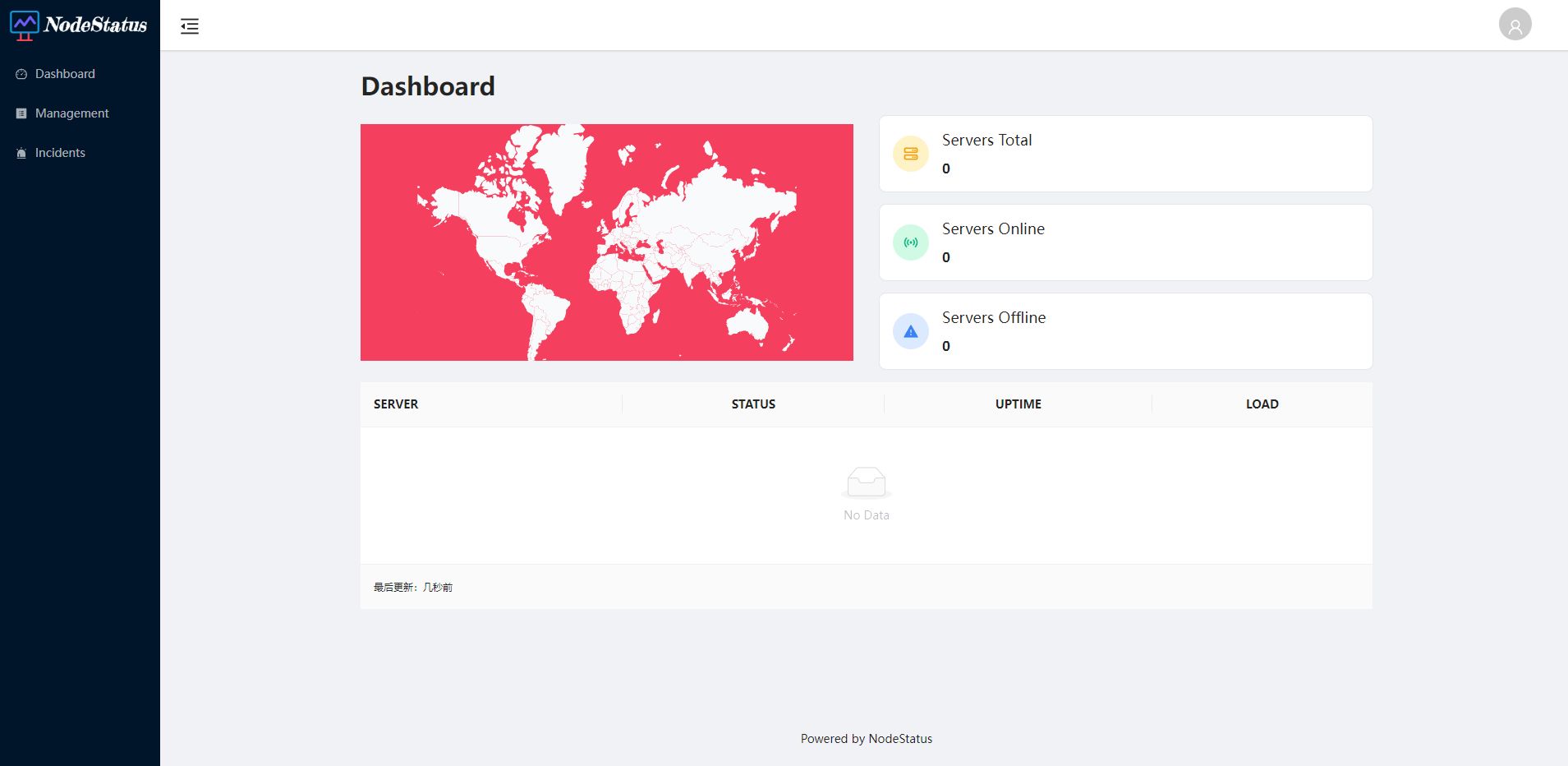Click the Management icon in sidebar
The image size is (1568, 766).
tap(21, 113)
